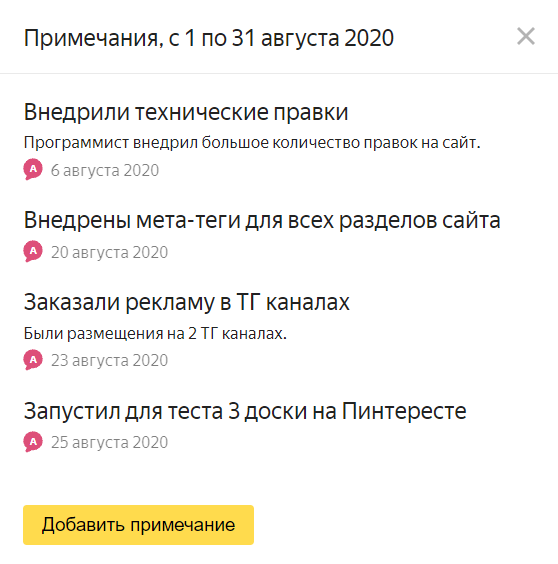Image resolution: width=558 pixels, height=564 pixels.
Task: Click author avatar beside 25 августа 2020
Action: coord(33,441)
